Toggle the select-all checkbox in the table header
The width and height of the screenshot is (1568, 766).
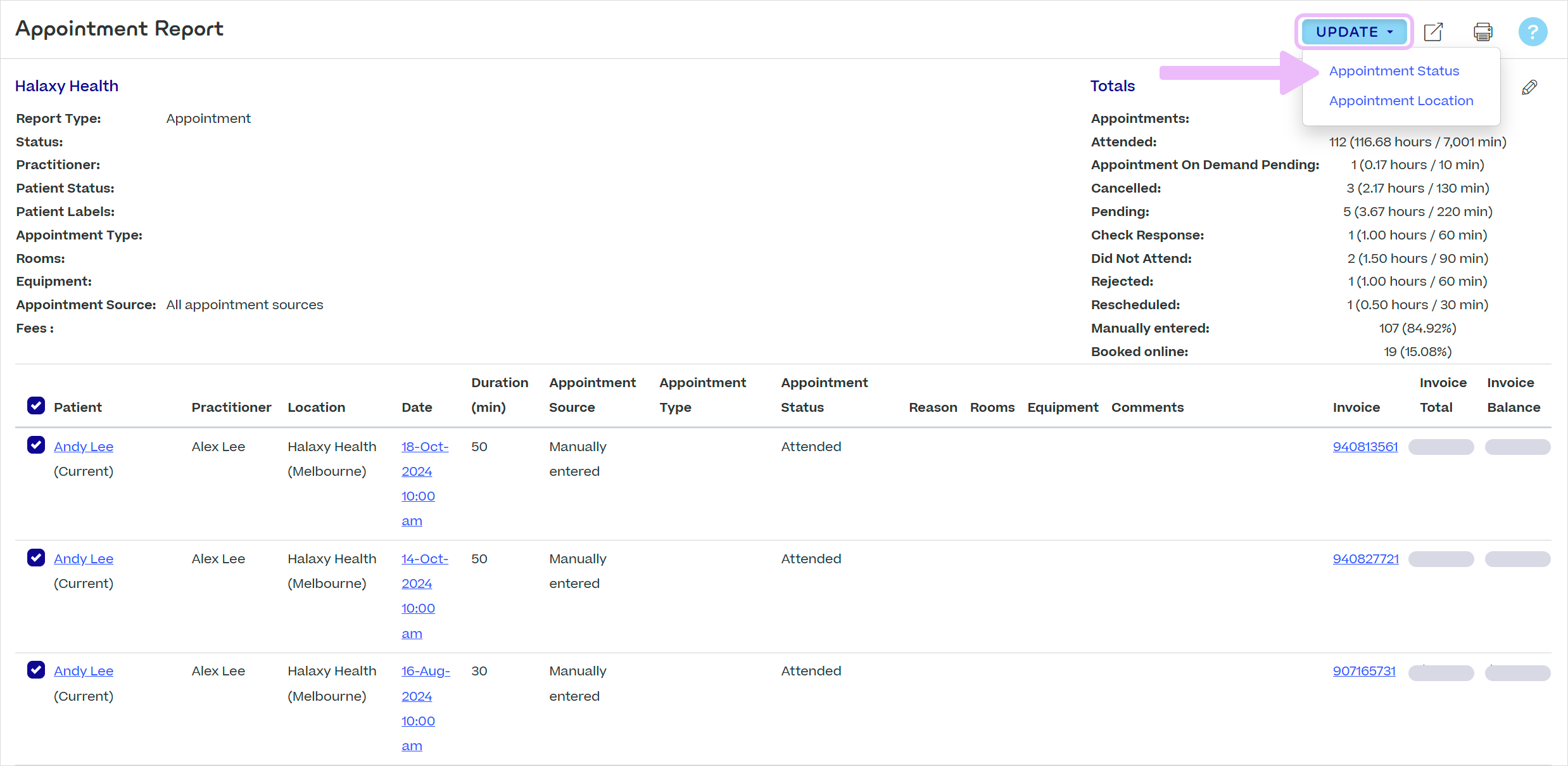[x=36, y=405]
